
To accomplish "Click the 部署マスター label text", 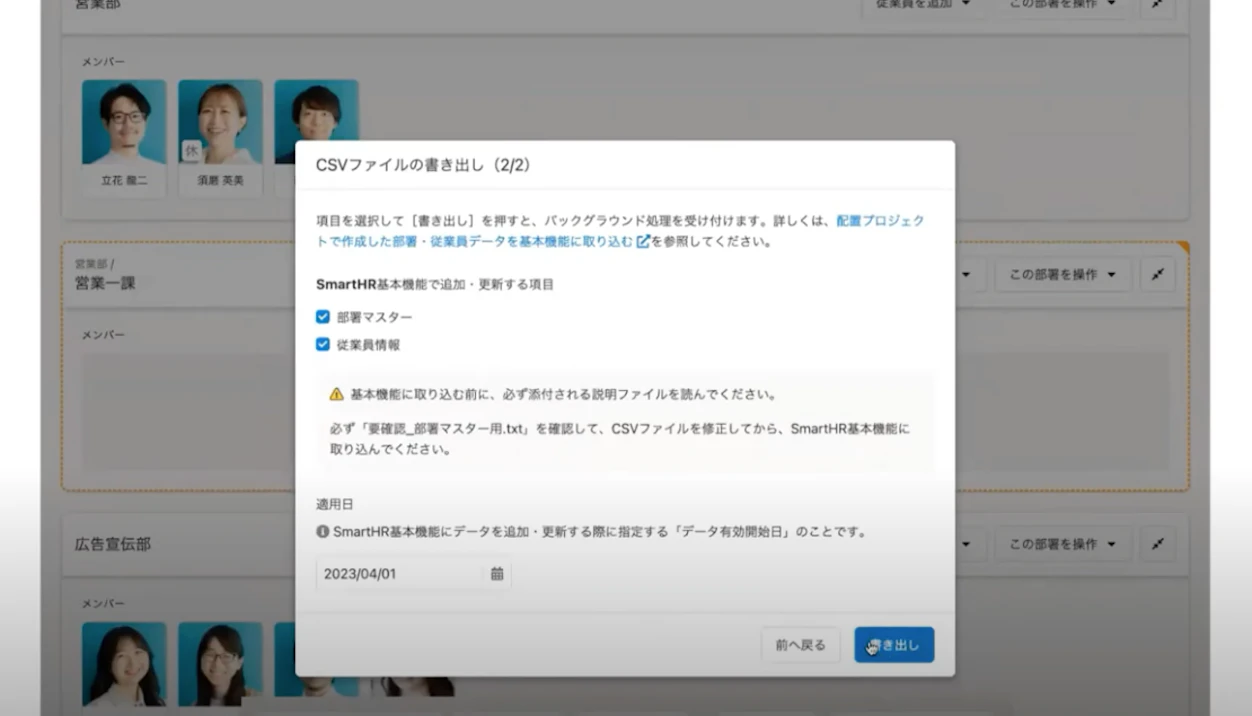I will click(374, 317).
